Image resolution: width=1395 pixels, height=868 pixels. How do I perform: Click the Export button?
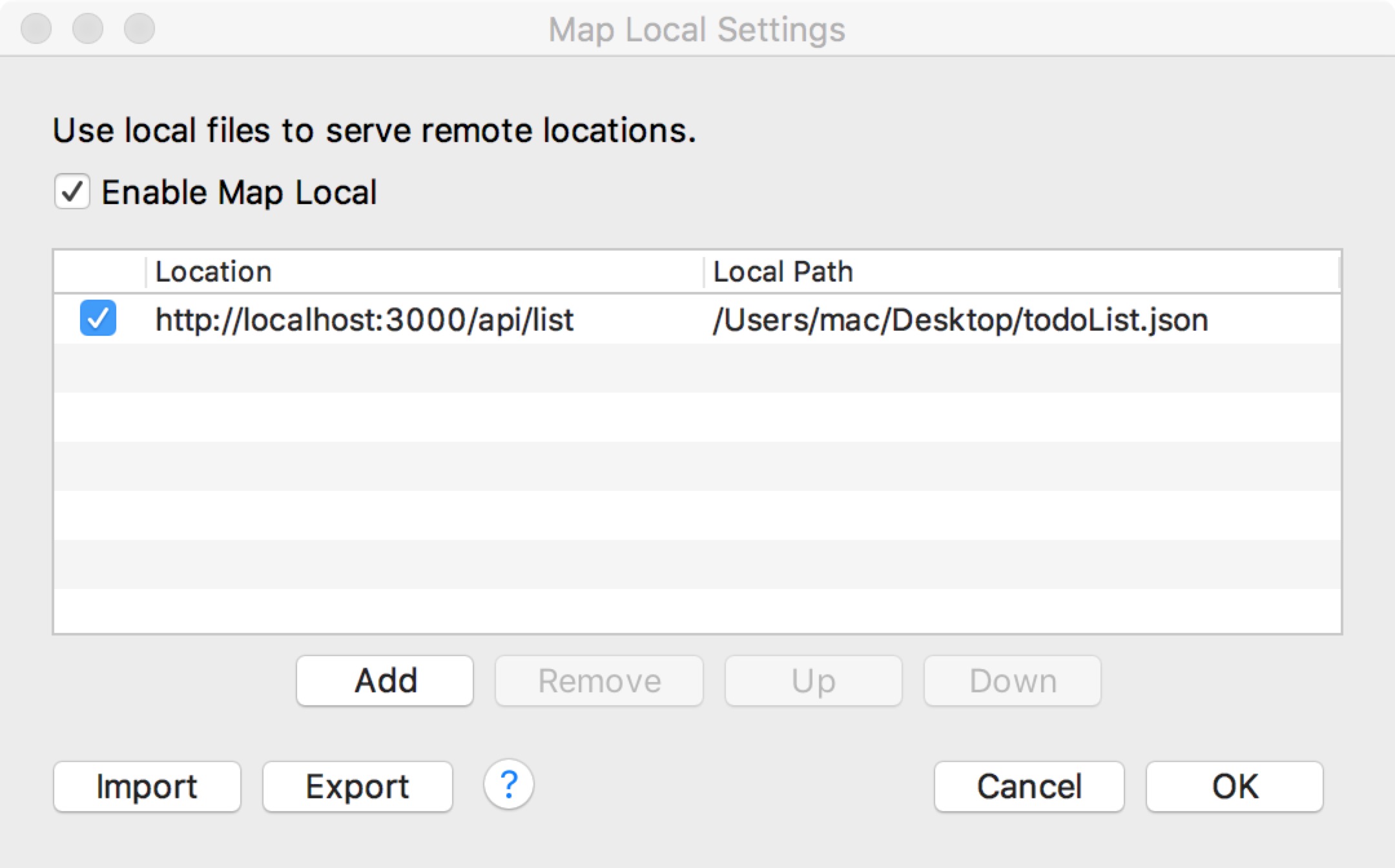click(x=357, y=786)
